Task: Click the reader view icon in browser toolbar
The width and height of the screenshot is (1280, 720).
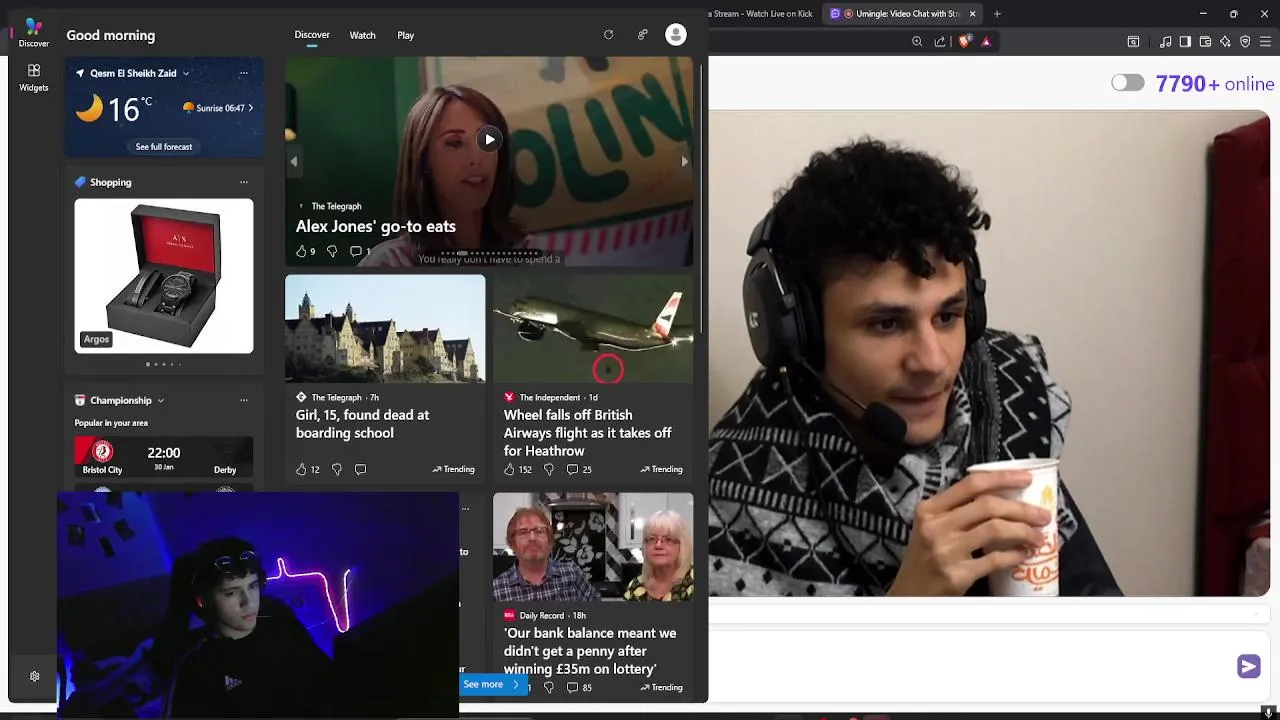Action: coord(1133,41)
